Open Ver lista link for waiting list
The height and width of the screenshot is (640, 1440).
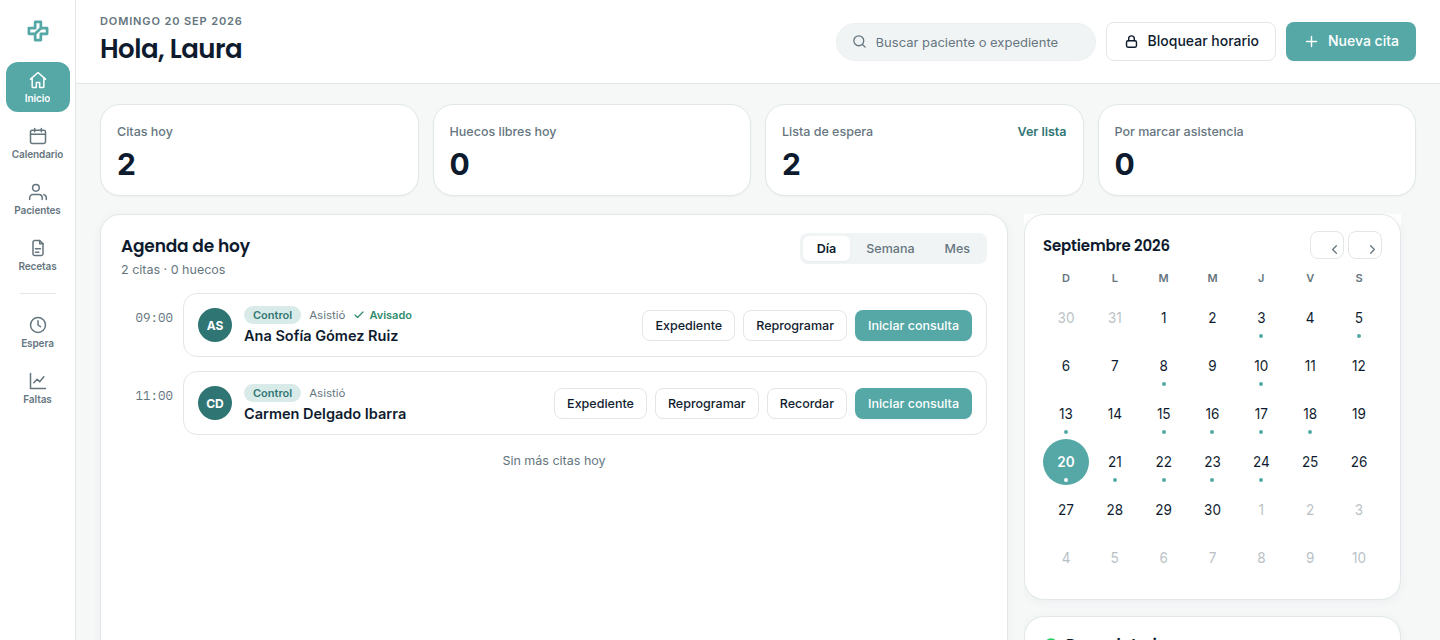[1042, 132]
